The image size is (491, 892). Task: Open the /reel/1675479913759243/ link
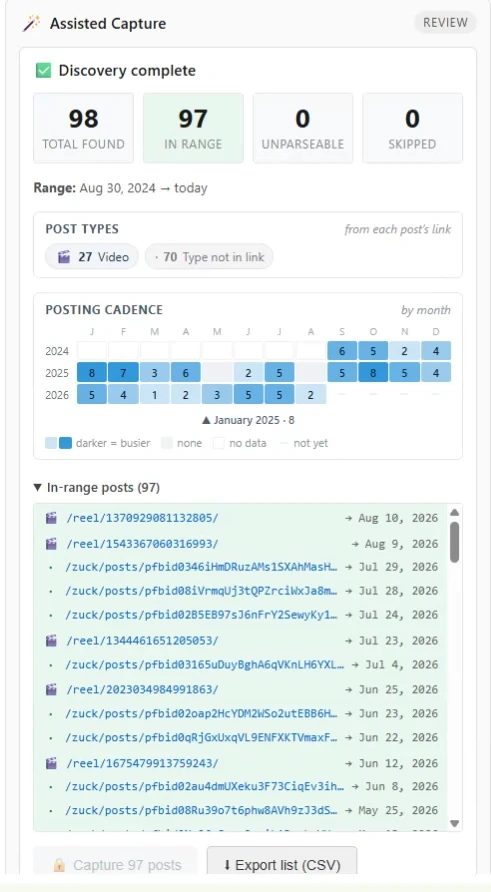142,763
